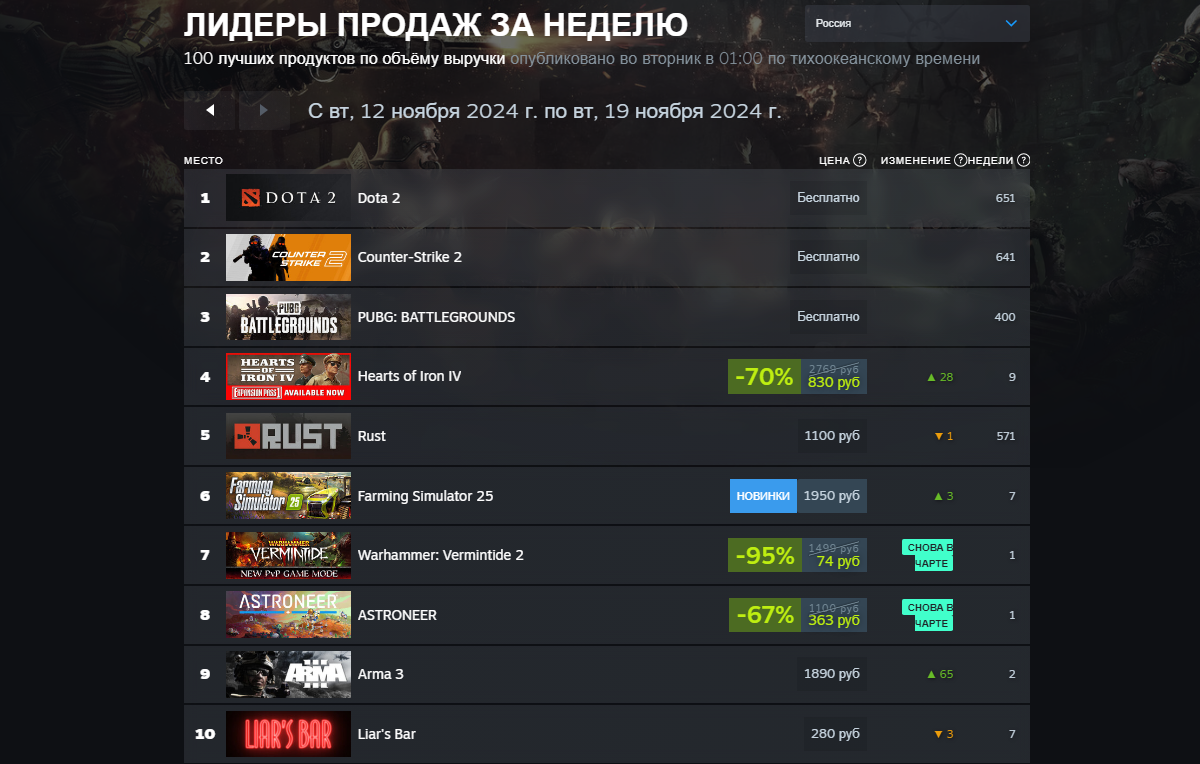This screenshot has width=1200, height=764.
Task: Open the Liar's Bar neon thumbnail
Action: pyautogui.click(x=288, y=734)
